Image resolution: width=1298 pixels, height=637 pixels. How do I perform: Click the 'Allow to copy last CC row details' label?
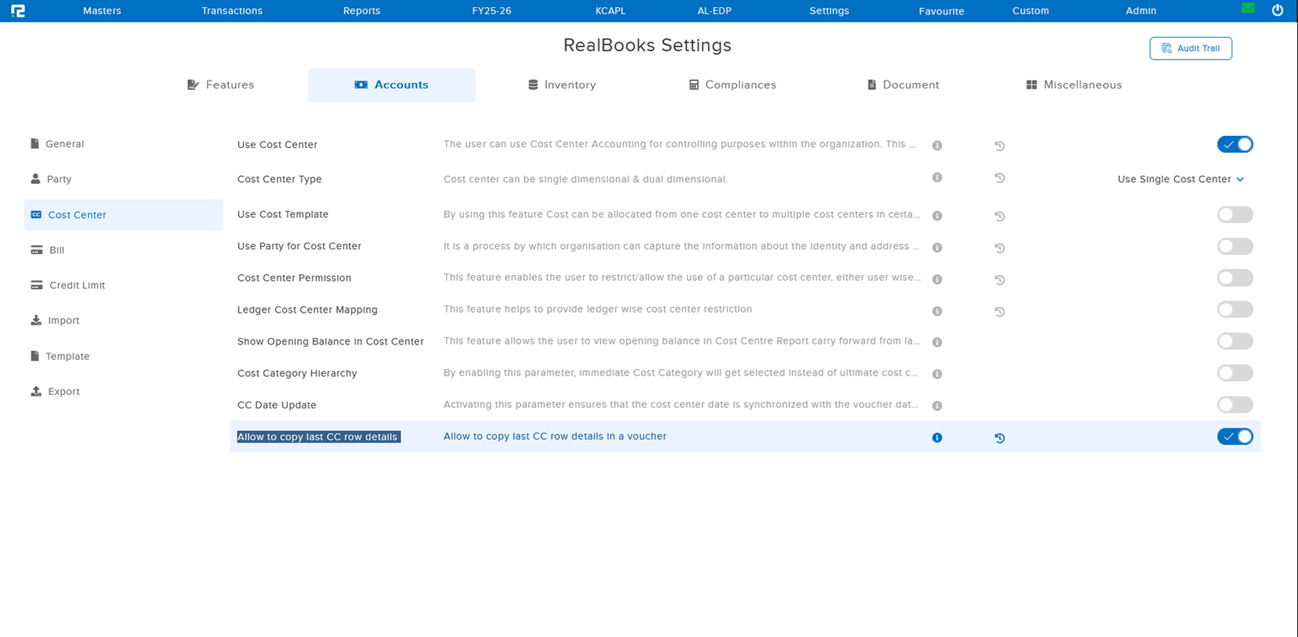[x=318, y=437]
